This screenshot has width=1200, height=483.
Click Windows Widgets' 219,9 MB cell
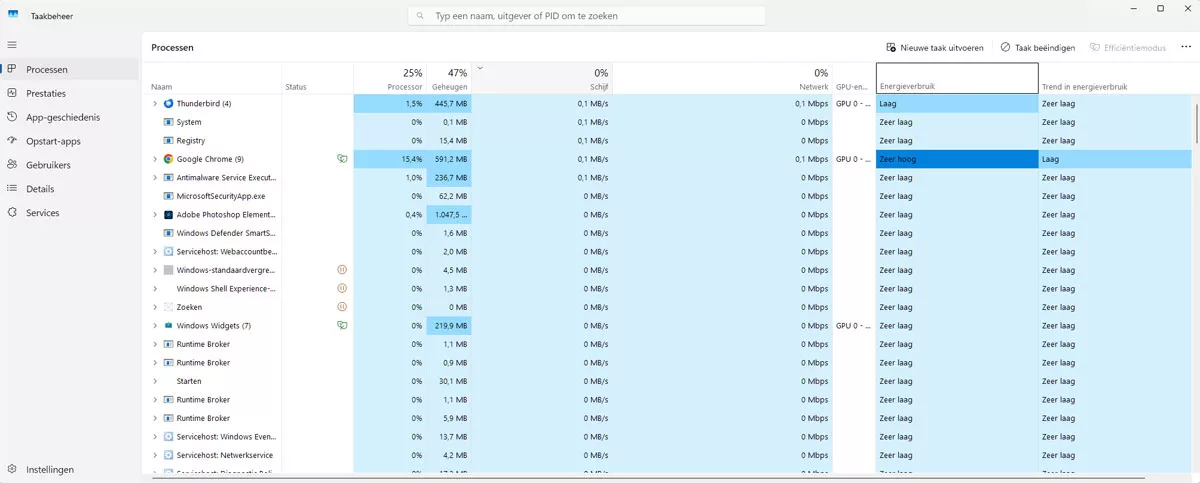(449, 326)
